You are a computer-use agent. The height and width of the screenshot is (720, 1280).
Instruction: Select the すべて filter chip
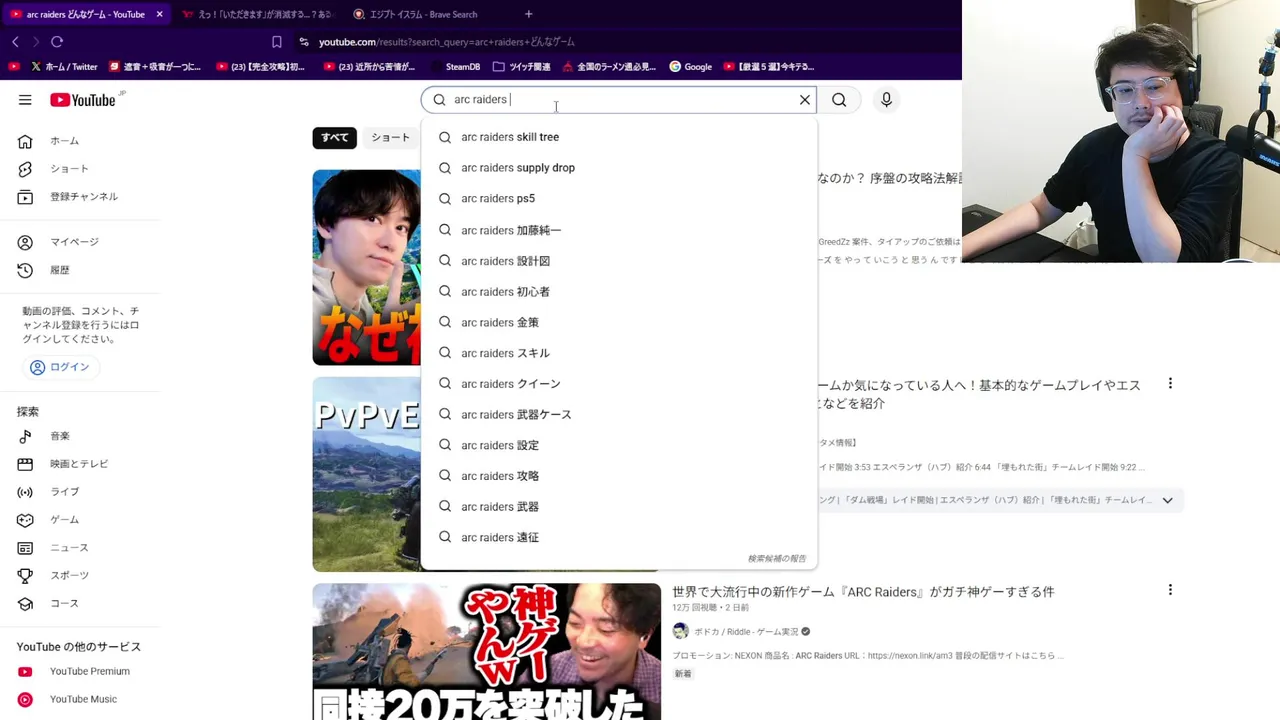(x=334, y=138)
